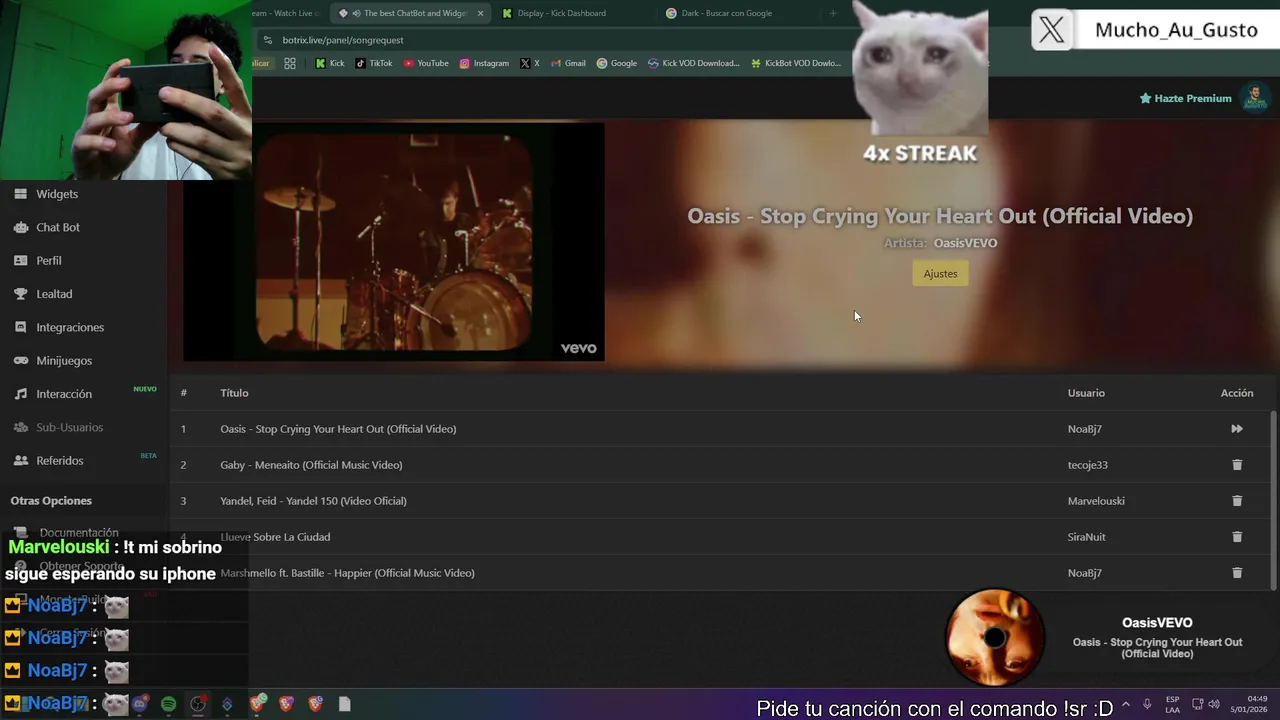Click user Marvelouski in the table
The height and width of the screenshot is (720, 1280).
1096,501
